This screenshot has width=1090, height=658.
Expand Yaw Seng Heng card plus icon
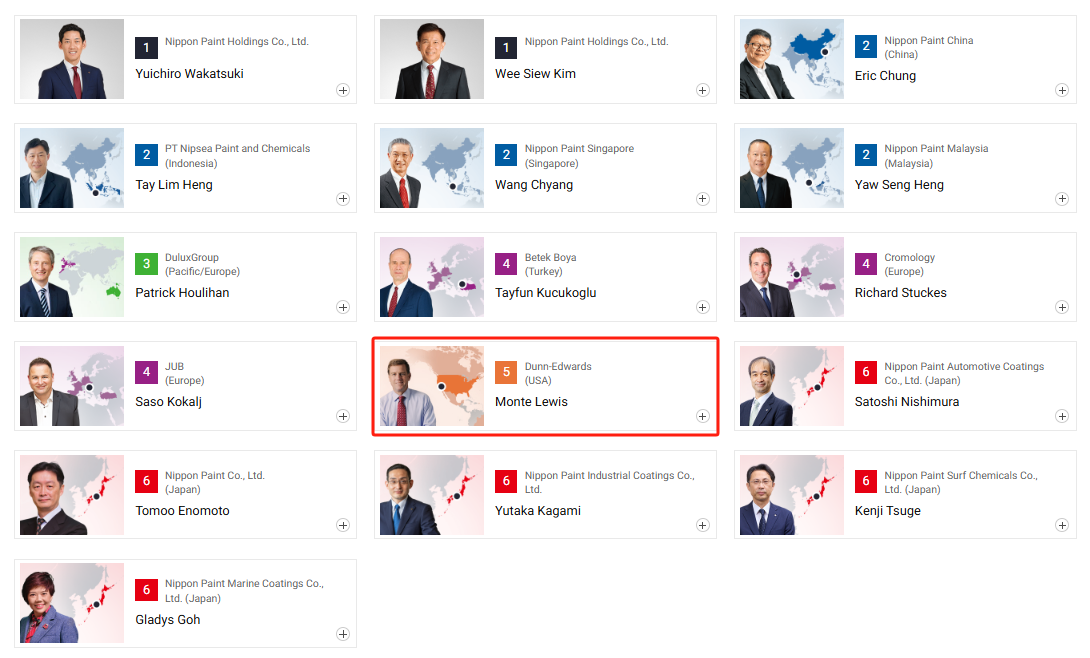pos(1062,199)
